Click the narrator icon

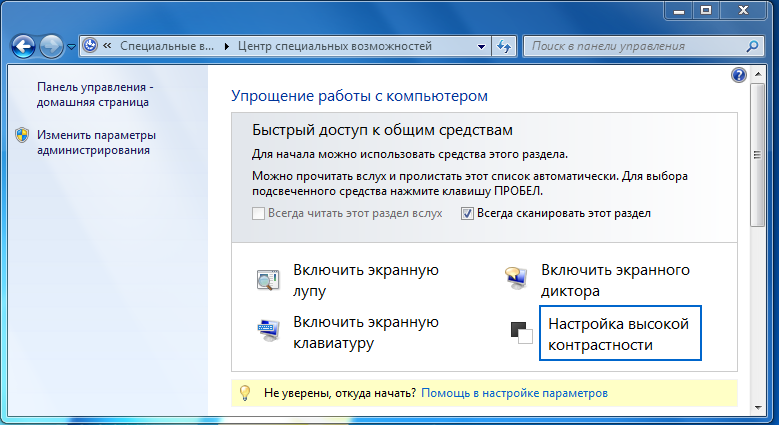tap(516, 278)
